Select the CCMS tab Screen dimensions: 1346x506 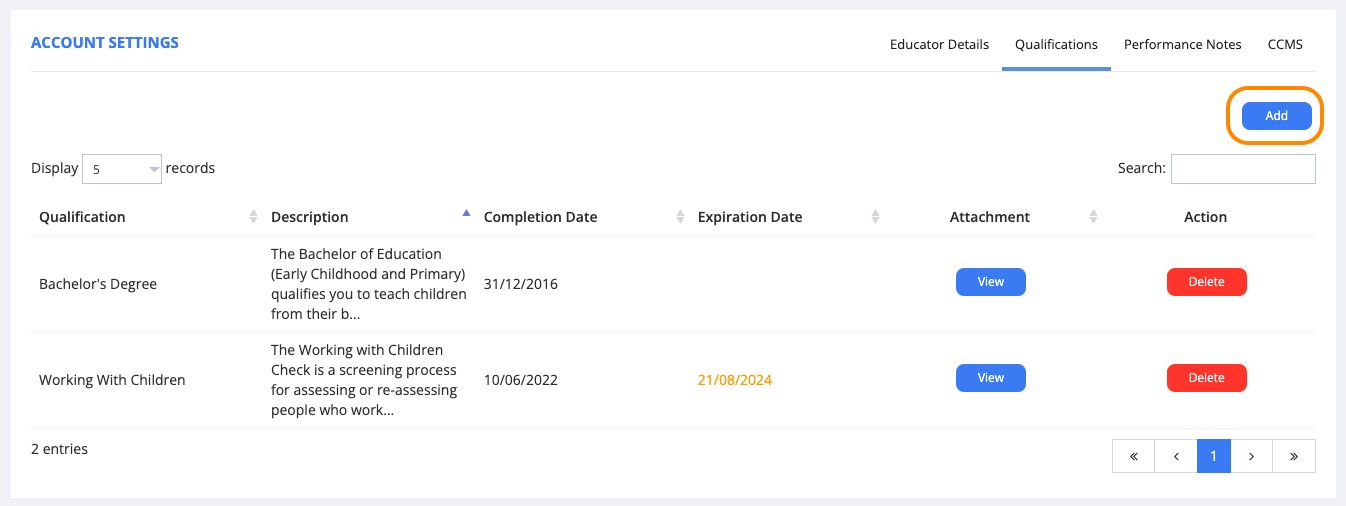tap(1285, 45)
